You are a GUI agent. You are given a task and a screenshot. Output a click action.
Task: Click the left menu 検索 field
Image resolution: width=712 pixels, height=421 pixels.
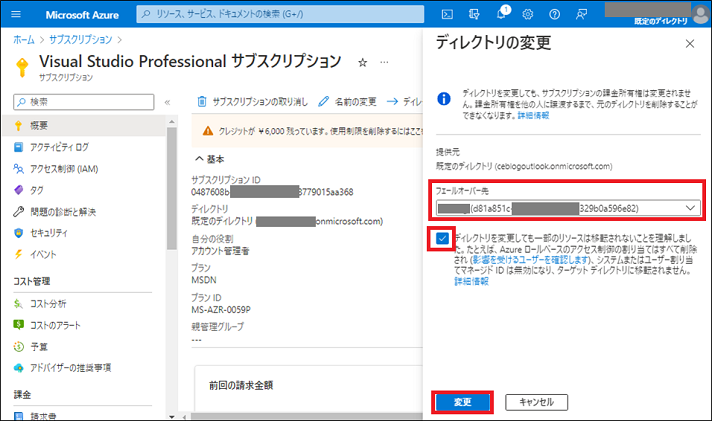[x=84, y=102]
